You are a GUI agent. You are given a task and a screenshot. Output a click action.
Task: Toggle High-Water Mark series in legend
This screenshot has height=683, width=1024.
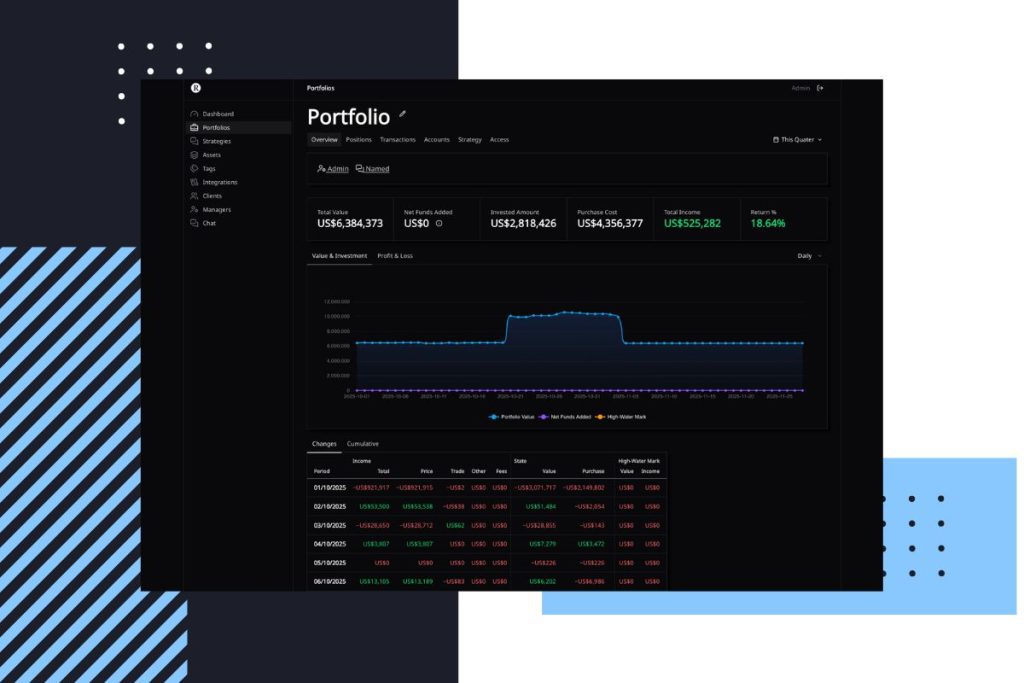point(620,416)
